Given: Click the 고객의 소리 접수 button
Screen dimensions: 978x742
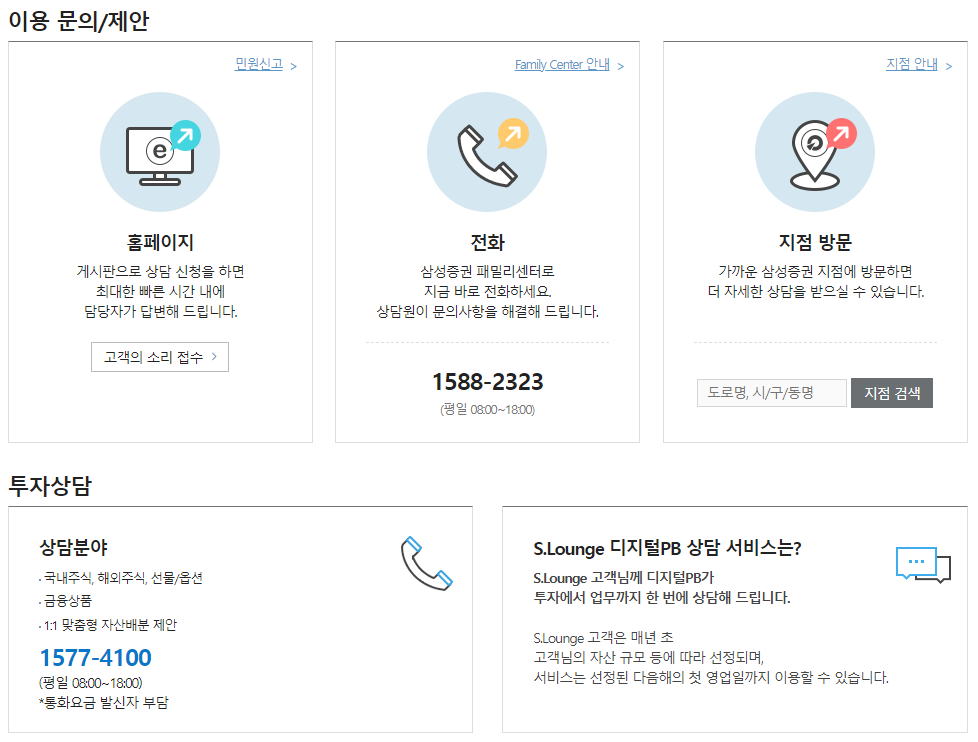Looking at the screenshot, I should [x=160, y=357].
